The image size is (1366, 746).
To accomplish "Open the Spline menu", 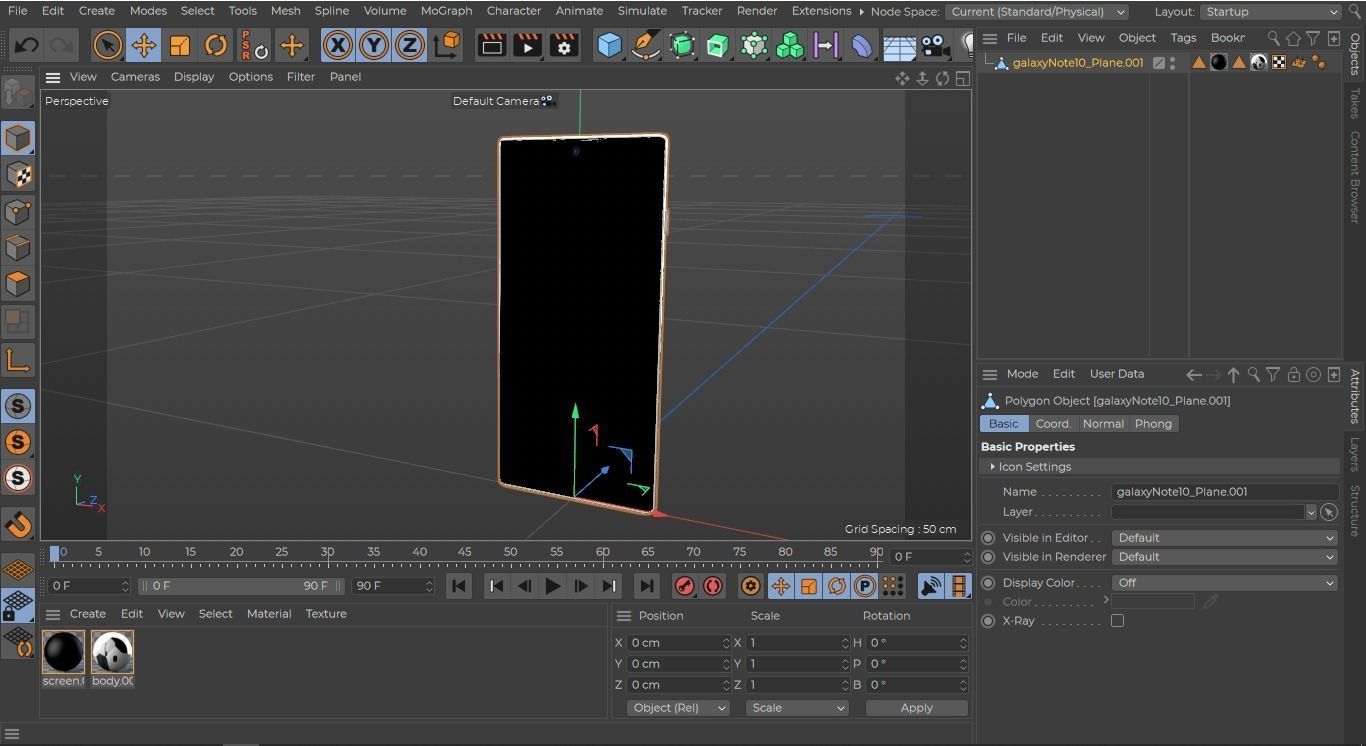I will click(332, 11).
